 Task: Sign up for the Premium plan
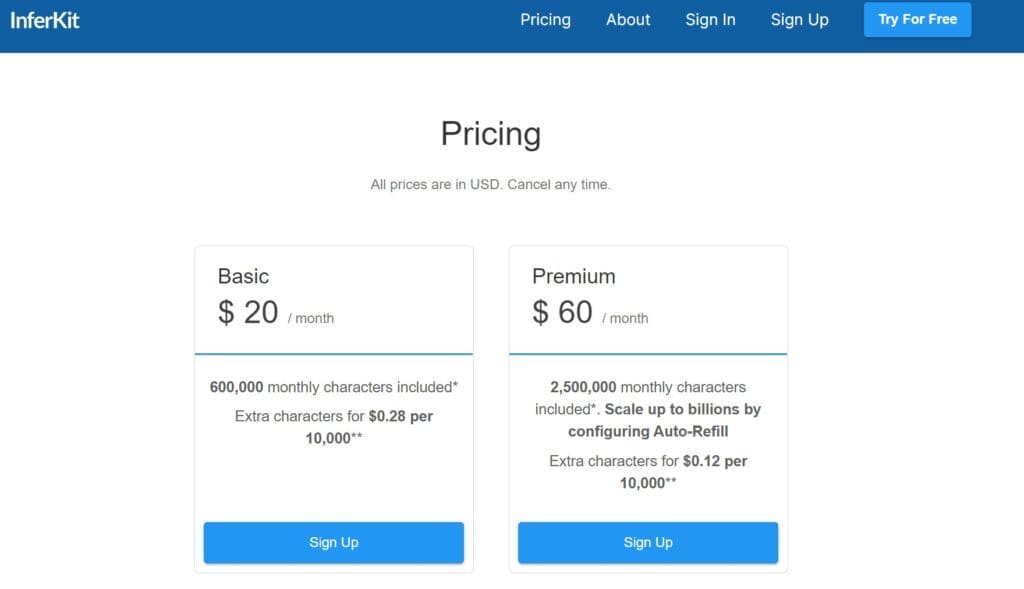pos(648,542)
